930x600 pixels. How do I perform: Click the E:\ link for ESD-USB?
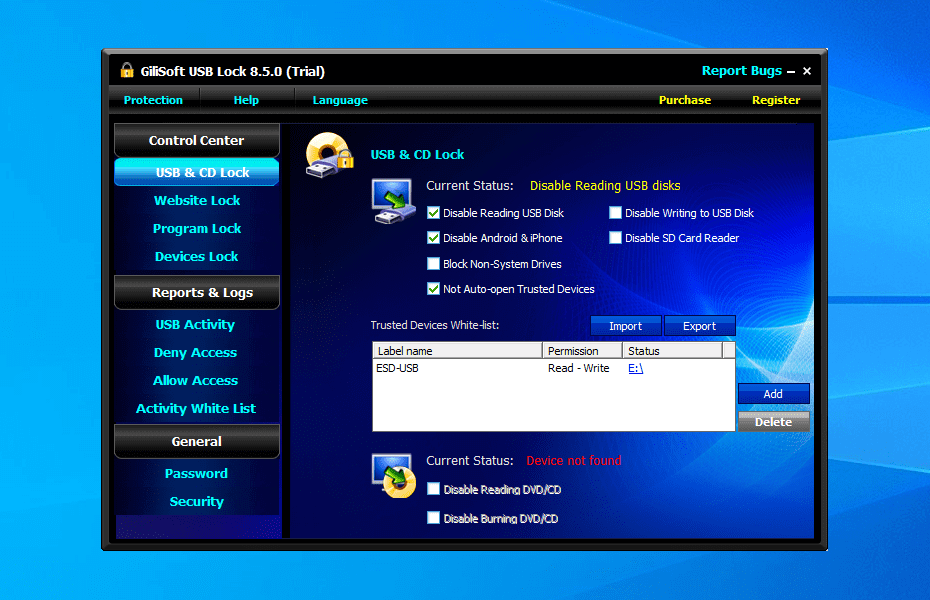point(636,368)
